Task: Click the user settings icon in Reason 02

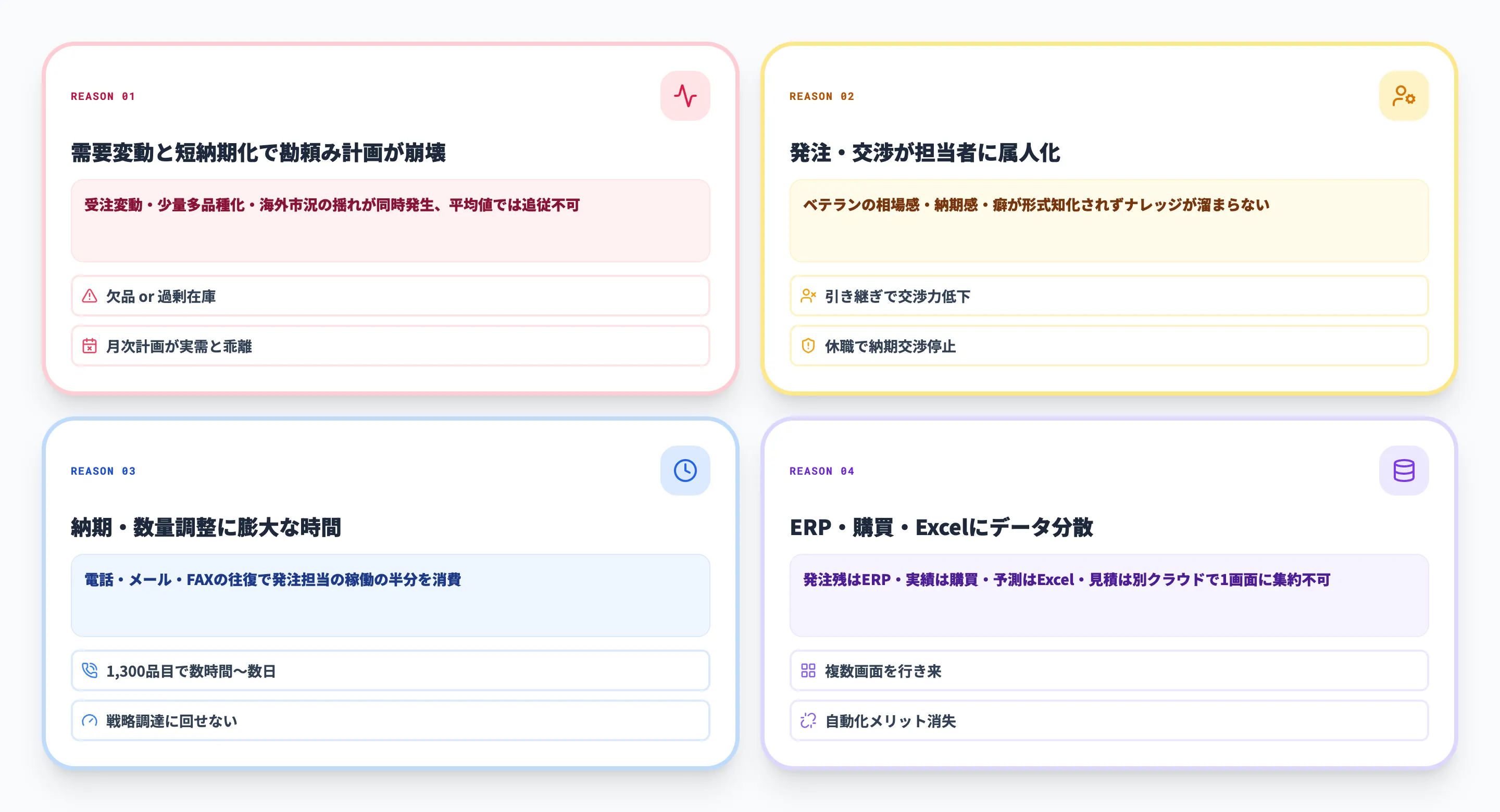Action: (x=1403, y=96)
